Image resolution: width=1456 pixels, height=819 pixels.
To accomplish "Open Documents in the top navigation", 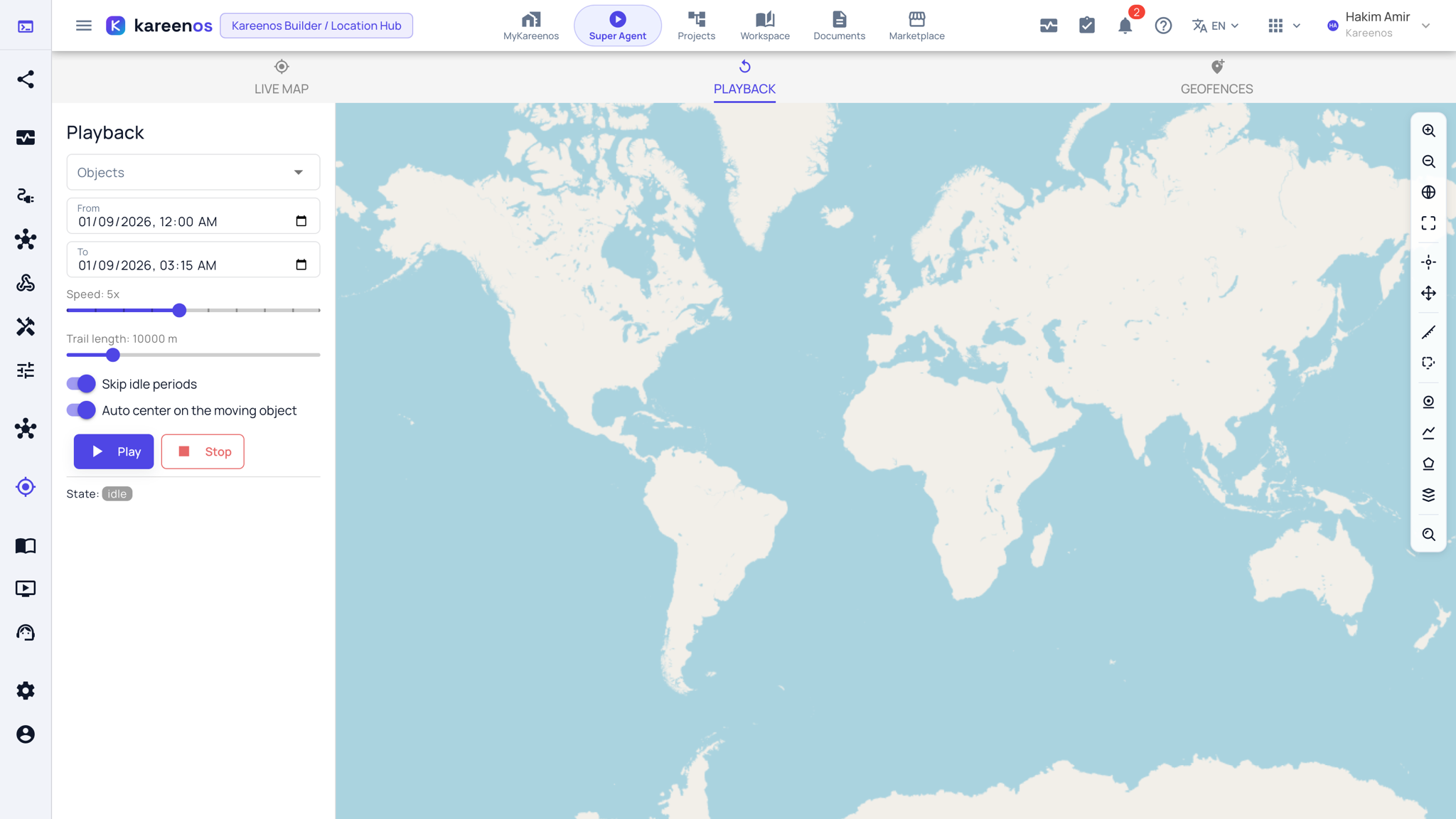I will (839, 26).
